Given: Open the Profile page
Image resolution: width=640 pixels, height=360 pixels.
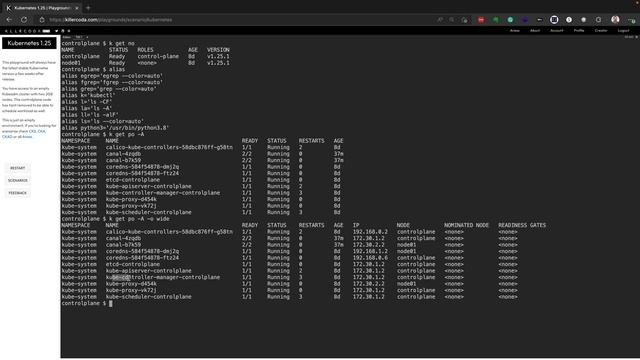Looking at the screenshot, I should pos(579,31).
